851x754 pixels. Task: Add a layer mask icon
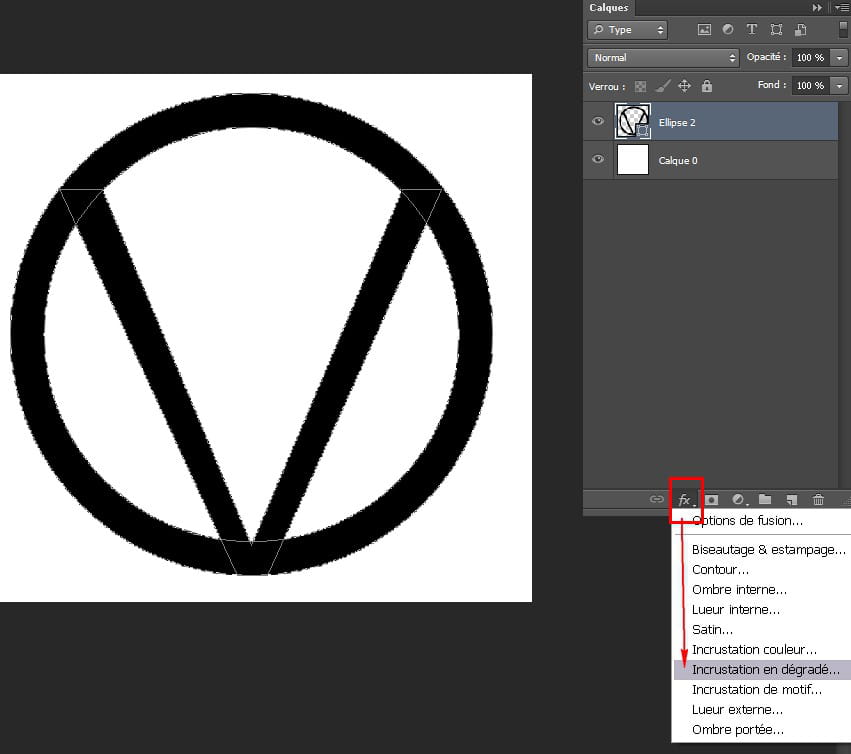pos(712,499)
